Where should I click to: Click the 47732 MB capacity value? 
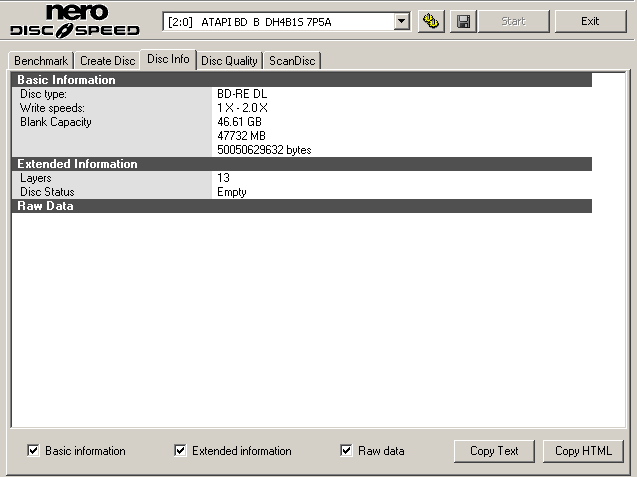pyautogui.click(x=241, y=136)
